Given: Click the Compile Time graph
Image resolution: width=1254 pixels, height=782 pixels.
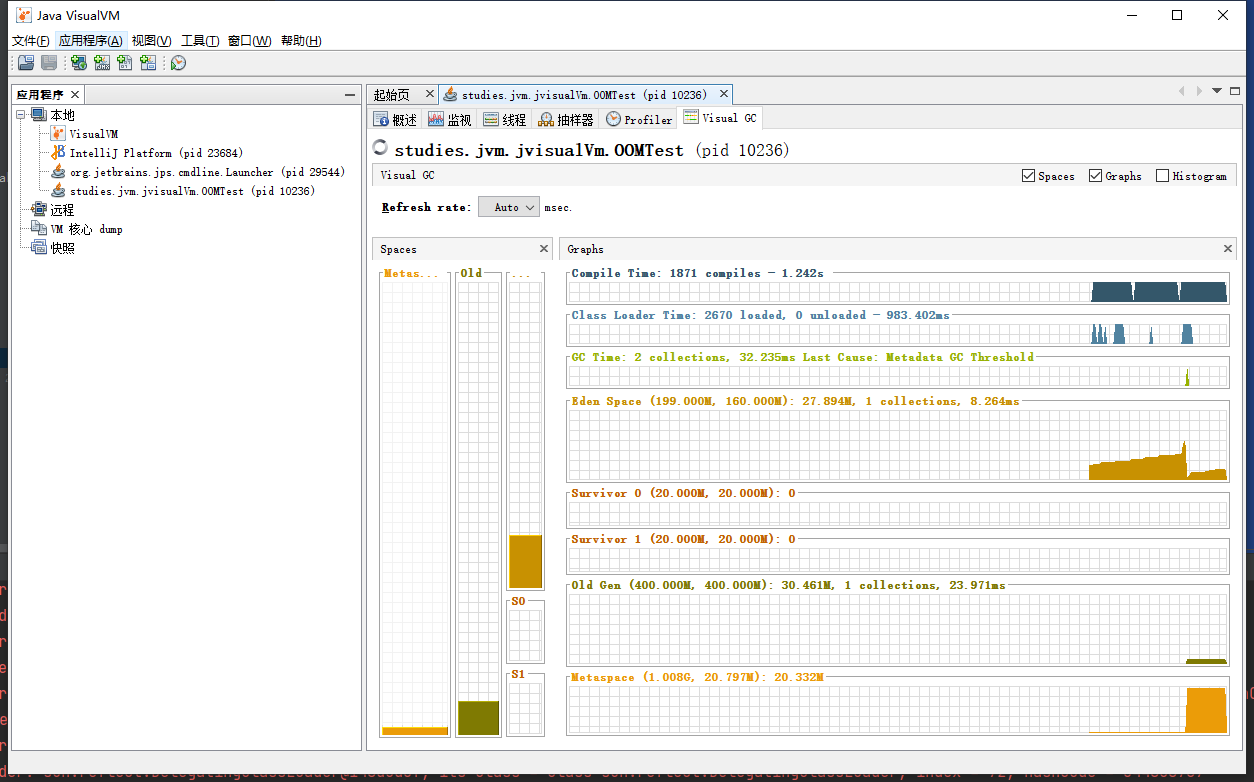Looking at the screenshot, I should click(x=897, y=292).
